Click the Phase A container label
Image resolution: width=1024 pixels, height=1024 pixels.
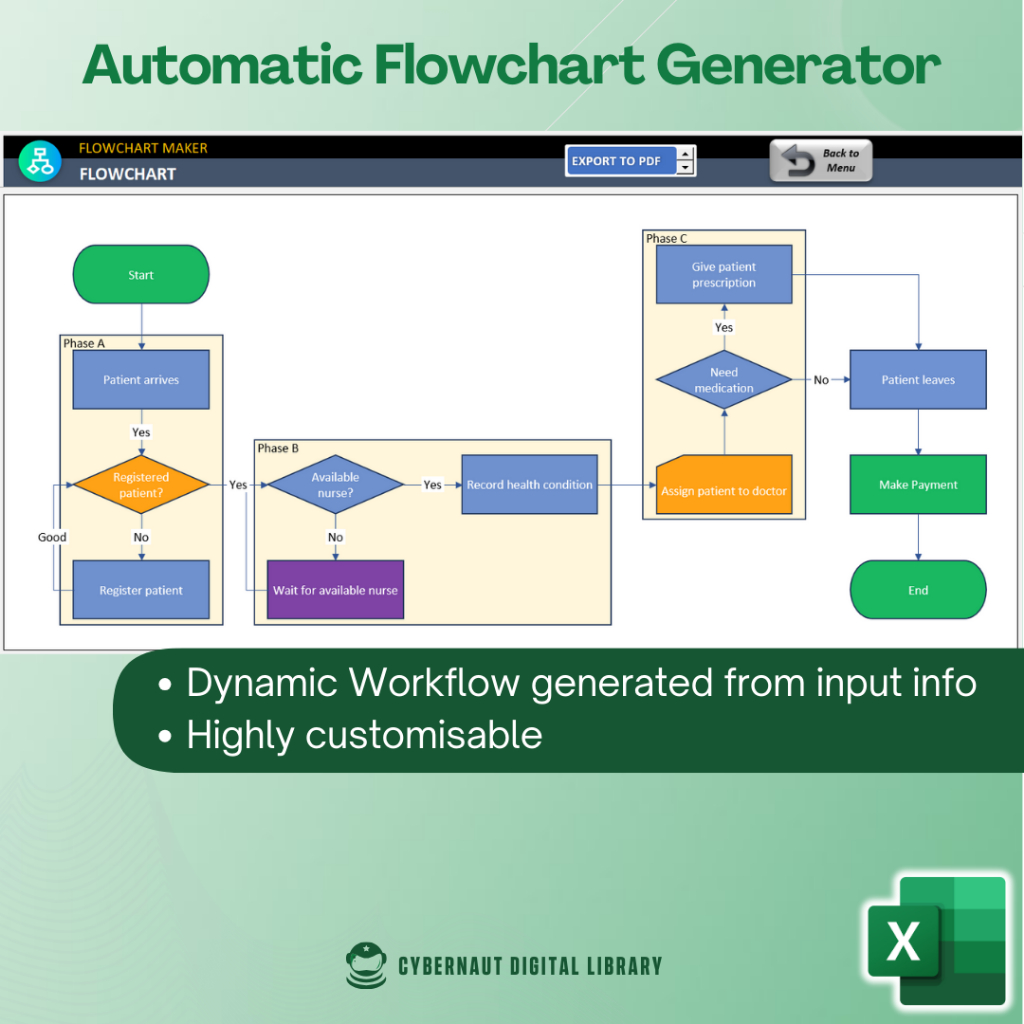84,344
